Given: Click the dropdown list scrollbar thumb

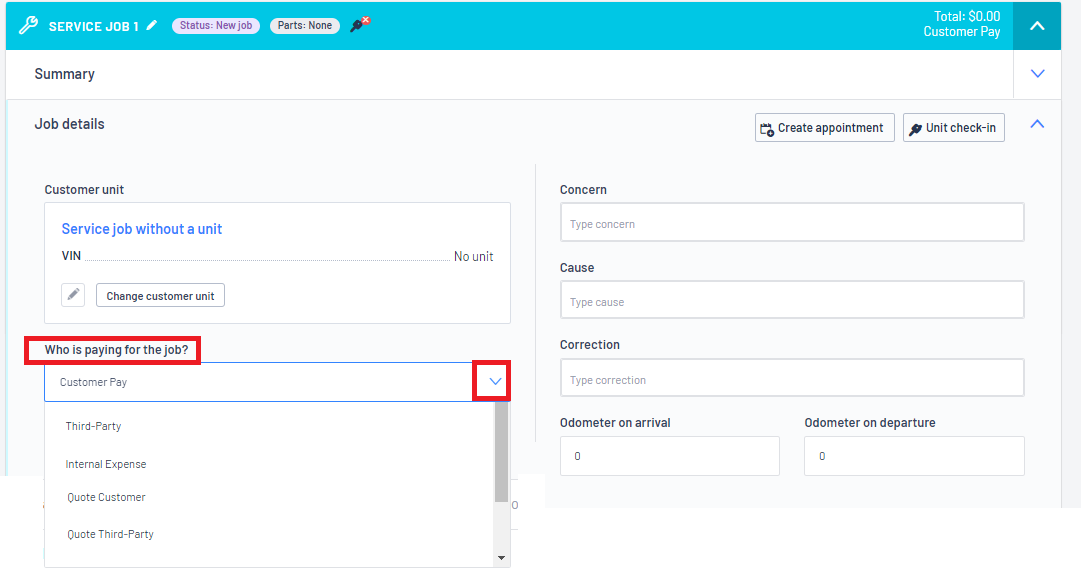Looking at the screenshot, I should pyautogui.click(x=501, y=452).
